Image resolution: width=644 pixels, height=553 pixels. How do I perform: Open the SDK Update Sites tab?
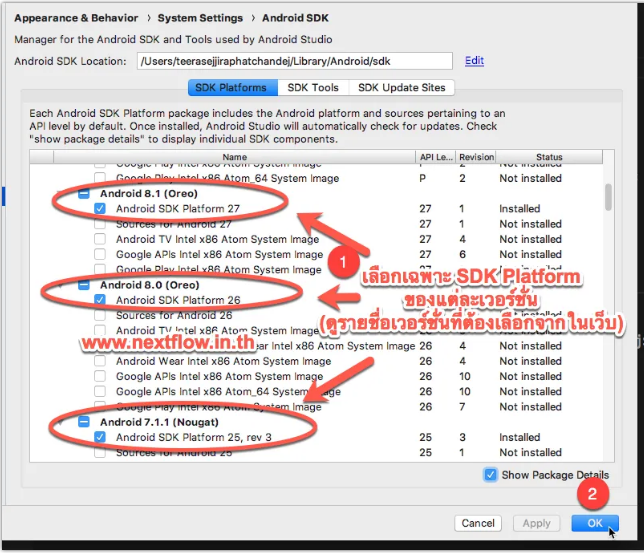pos(401,88)
